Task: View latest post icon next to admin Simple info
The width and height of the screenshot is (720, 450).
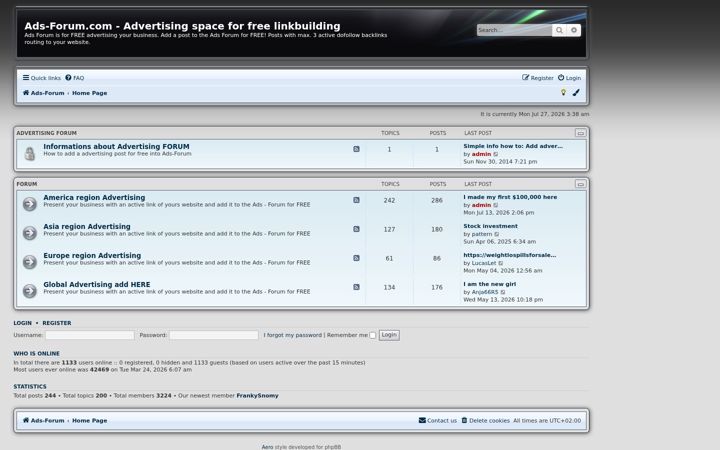Action: coord(496,154)
